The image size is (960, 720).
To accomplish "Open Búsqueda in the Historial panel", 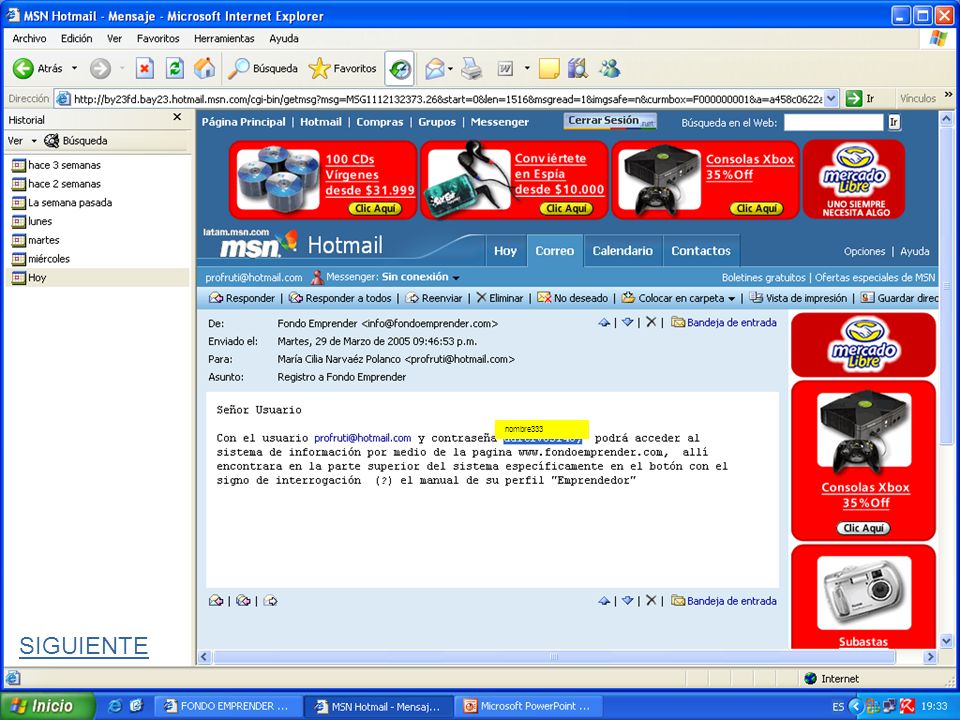I will 76,141.
